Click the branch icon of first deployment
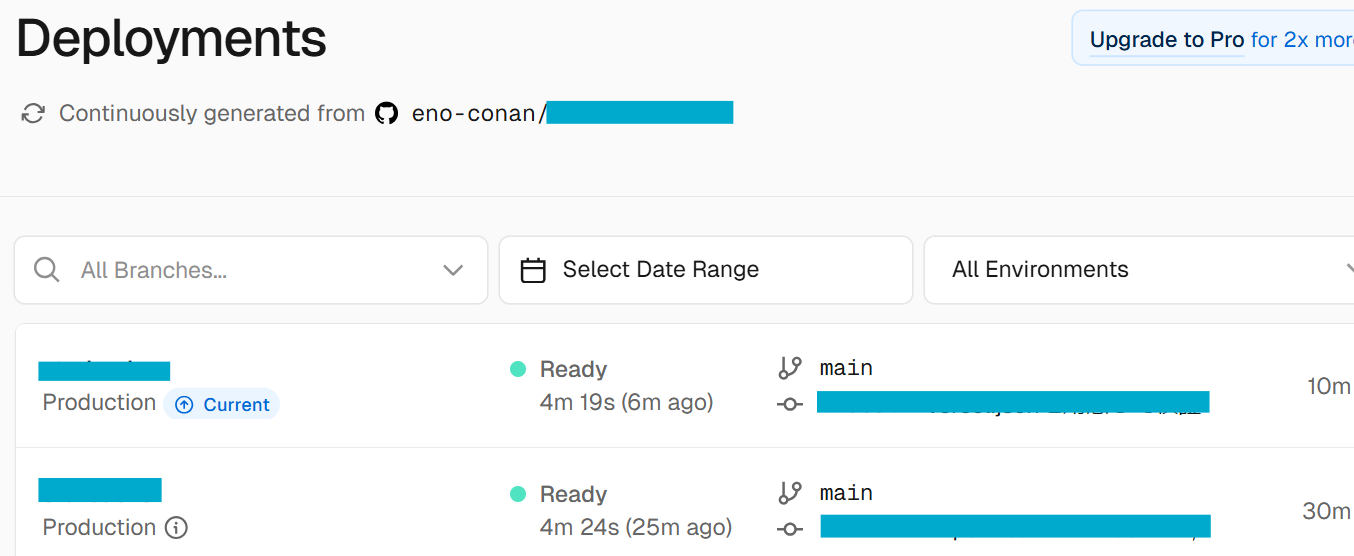The width and height of the screenshot is (1354, 556). pos(790,368)
